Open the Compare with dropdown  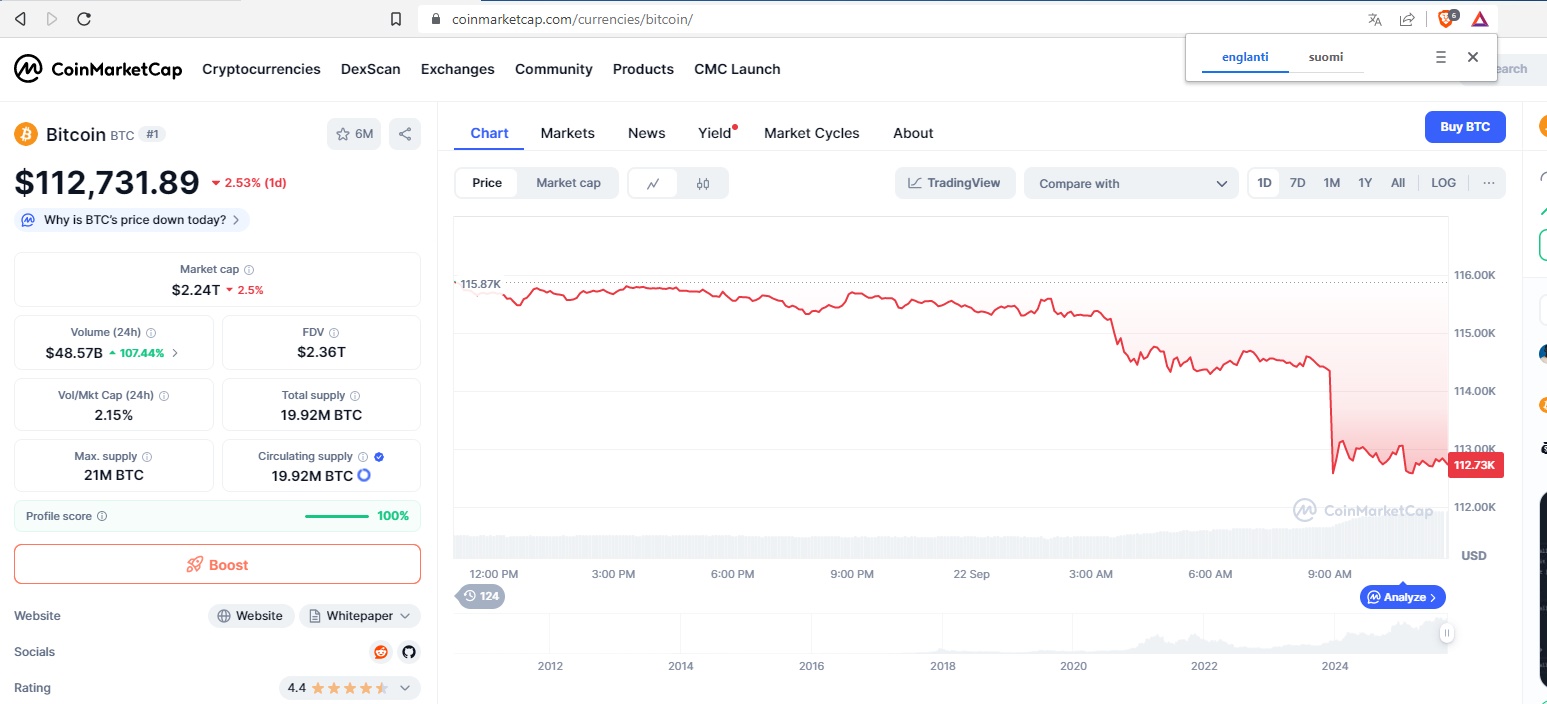1131,183
